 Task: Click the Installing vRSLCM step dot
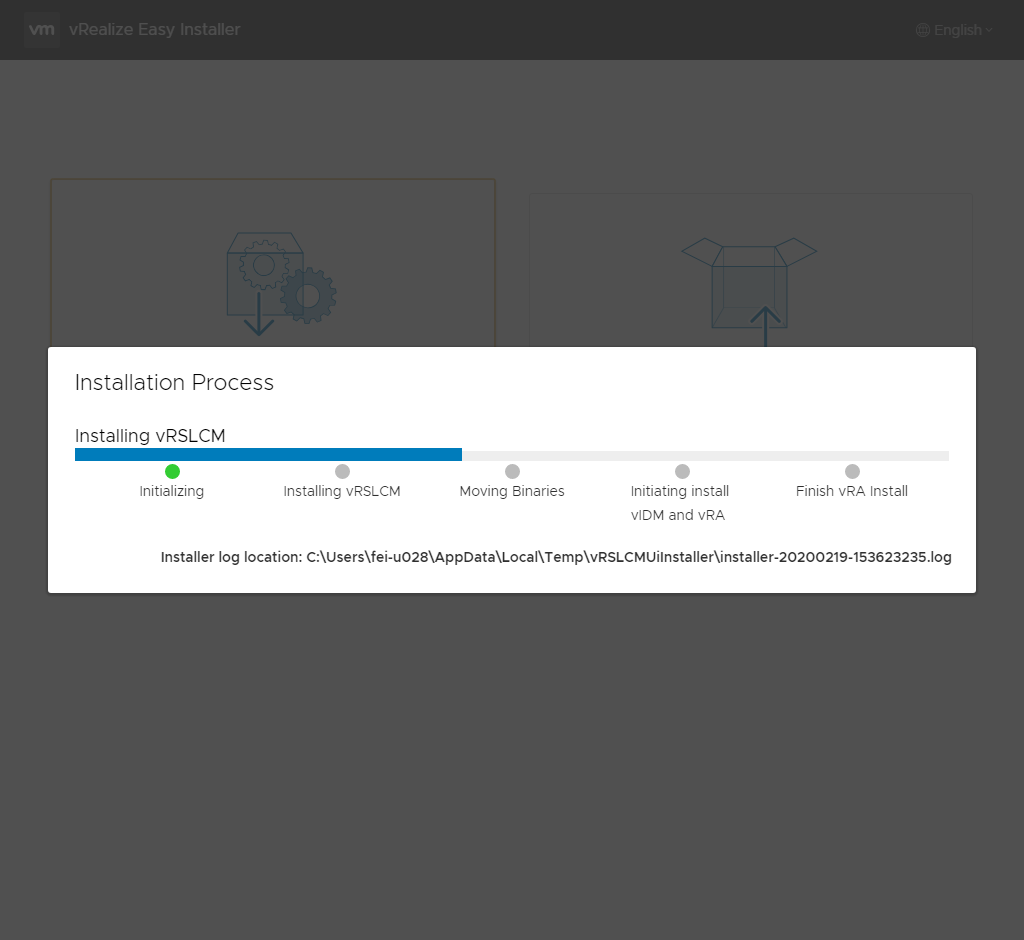(x=342, y=472)
